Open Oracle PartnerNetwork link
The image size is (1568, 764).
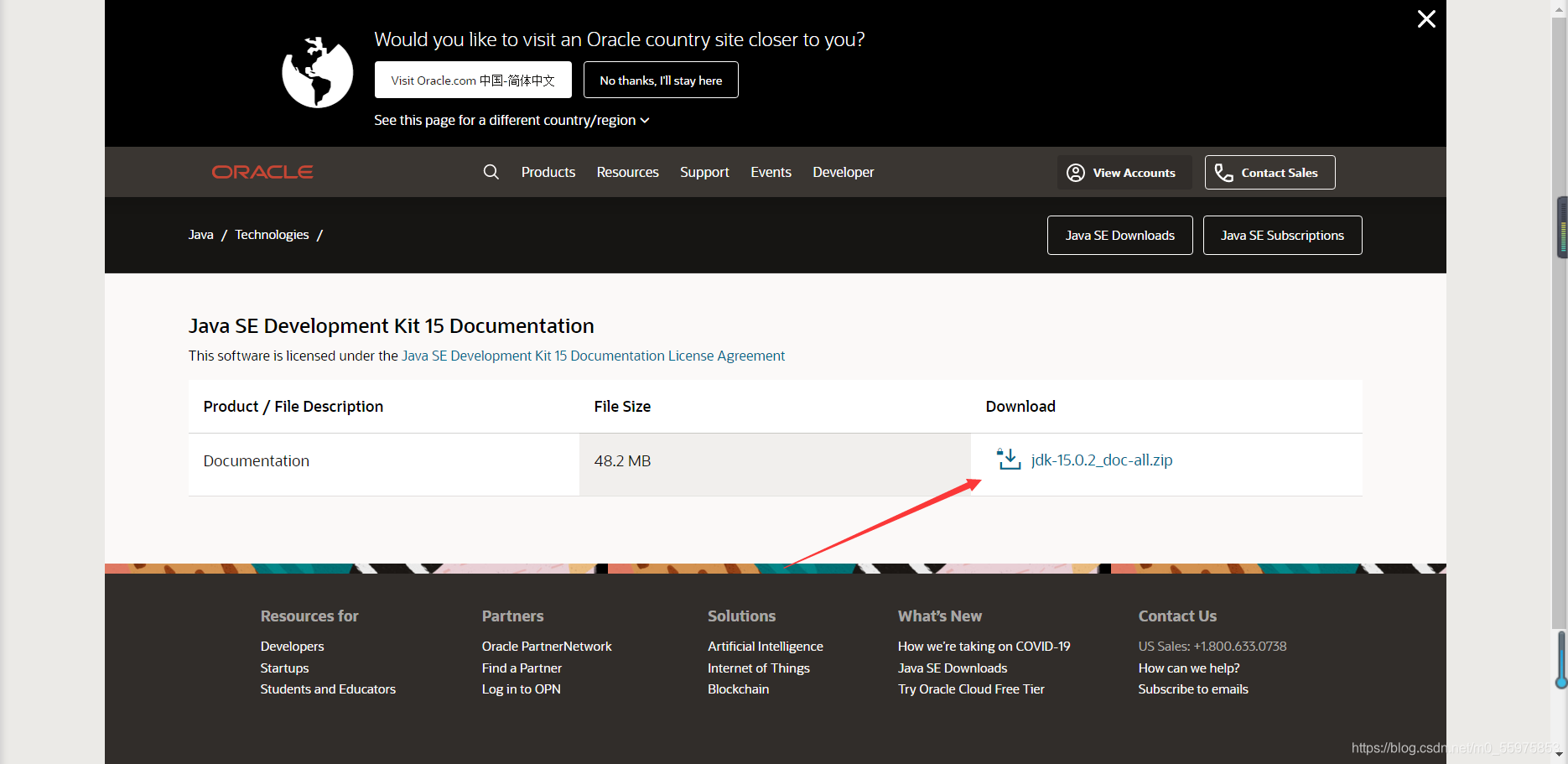click(x=547, y=647)
